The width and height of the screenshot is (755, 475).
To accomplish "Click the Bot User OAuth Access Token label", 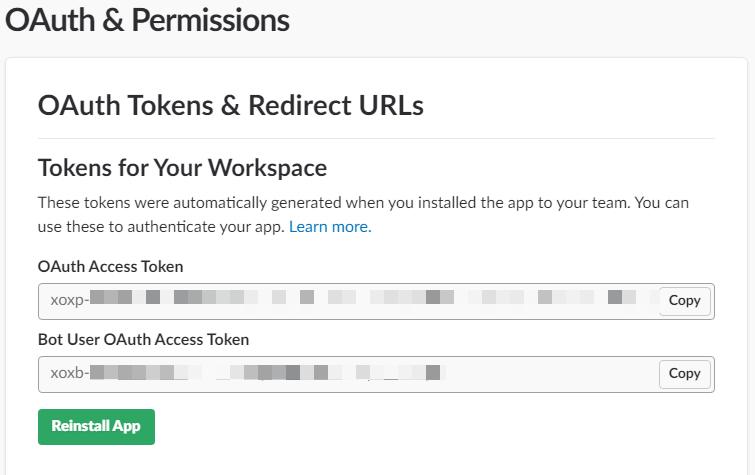I will [143, 339].
